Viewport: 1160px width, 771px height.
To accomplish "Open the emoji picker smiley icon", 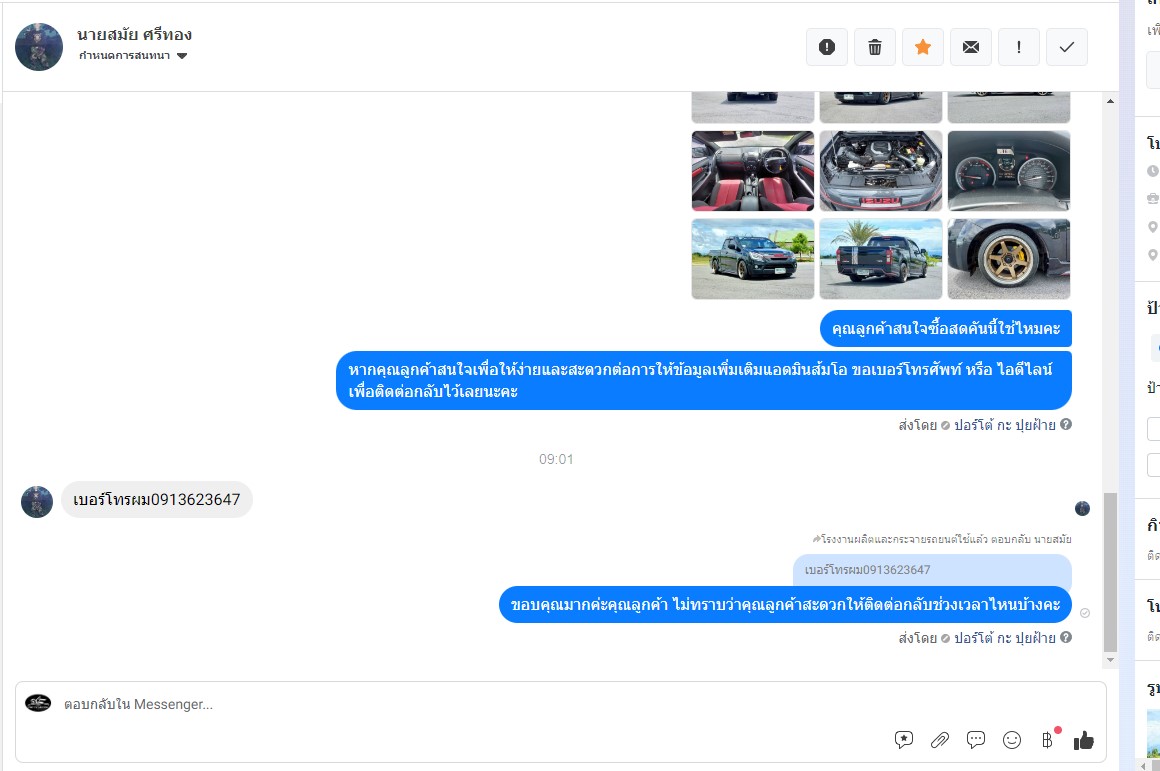I will tap(1011, 739).
